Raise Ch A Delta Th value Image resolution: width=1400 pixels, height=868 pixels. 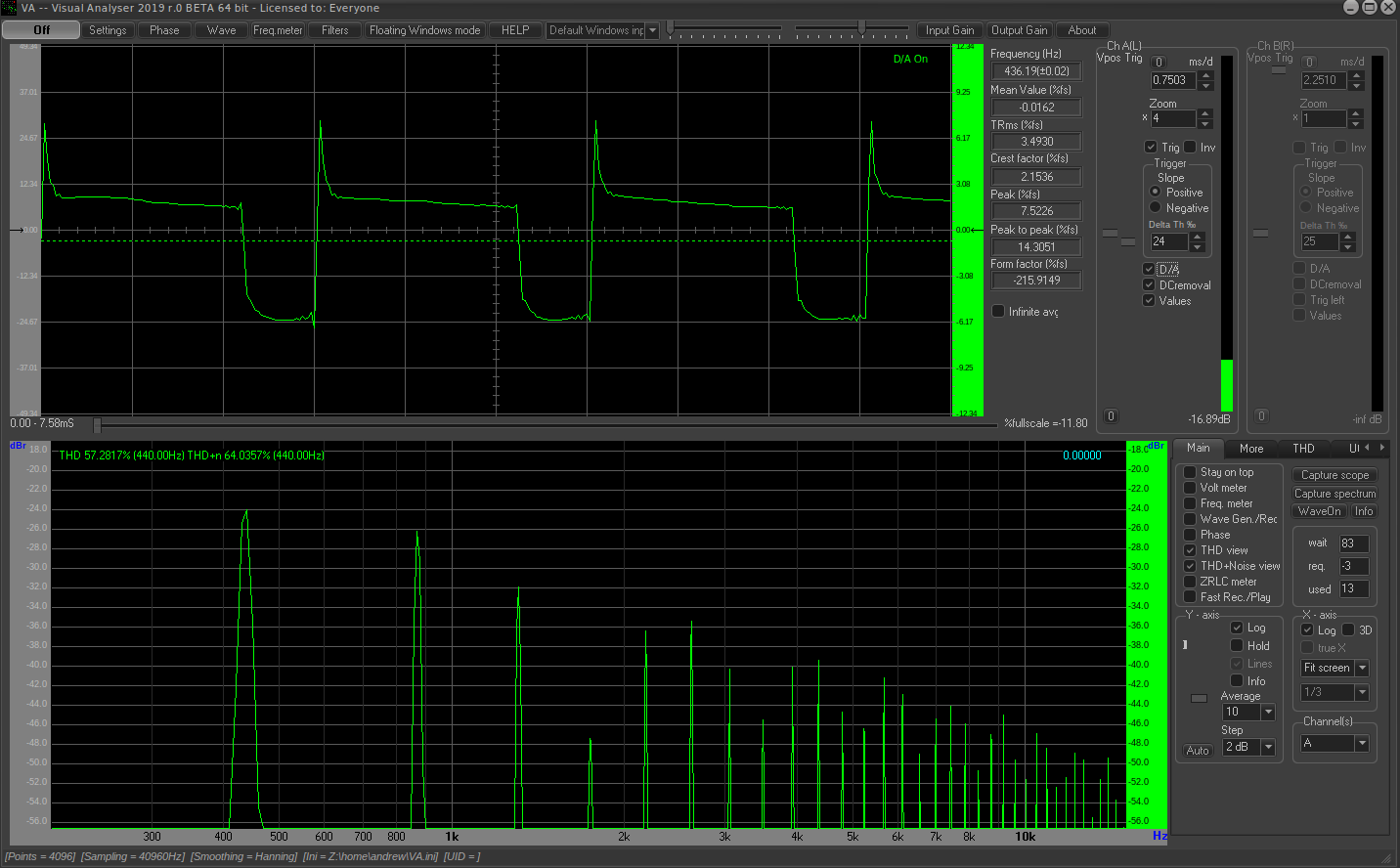click(x=1198, y=236)
